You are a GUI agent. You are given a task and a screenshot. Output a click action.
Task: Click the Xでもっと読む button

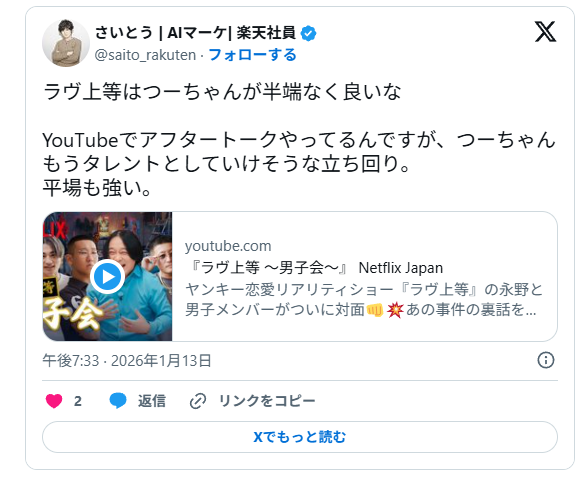click(x=300, y=437)
